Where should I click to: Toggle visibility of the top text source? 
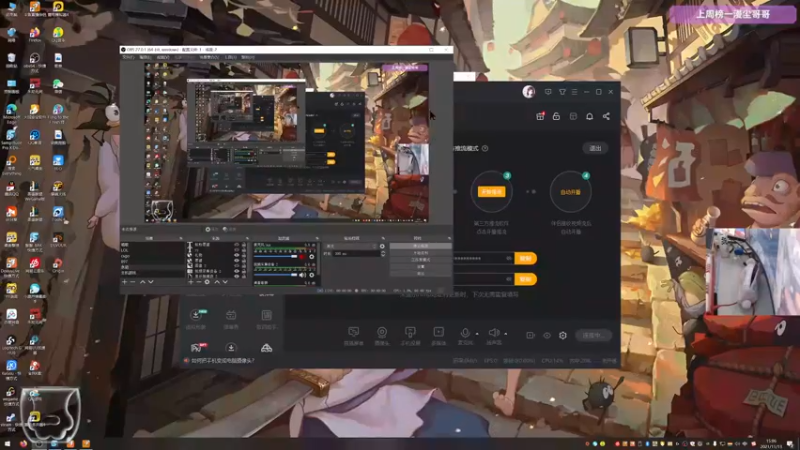(x=236, y=245)
